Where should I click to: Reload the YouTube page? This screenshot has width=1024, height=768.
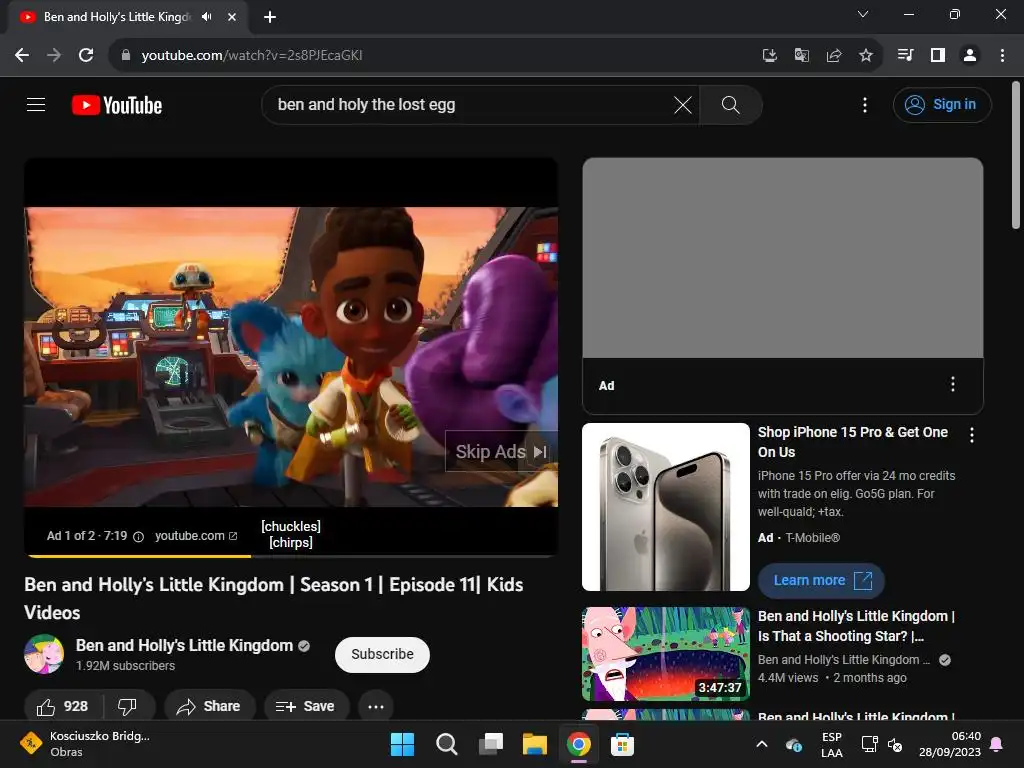coord(86,56)
